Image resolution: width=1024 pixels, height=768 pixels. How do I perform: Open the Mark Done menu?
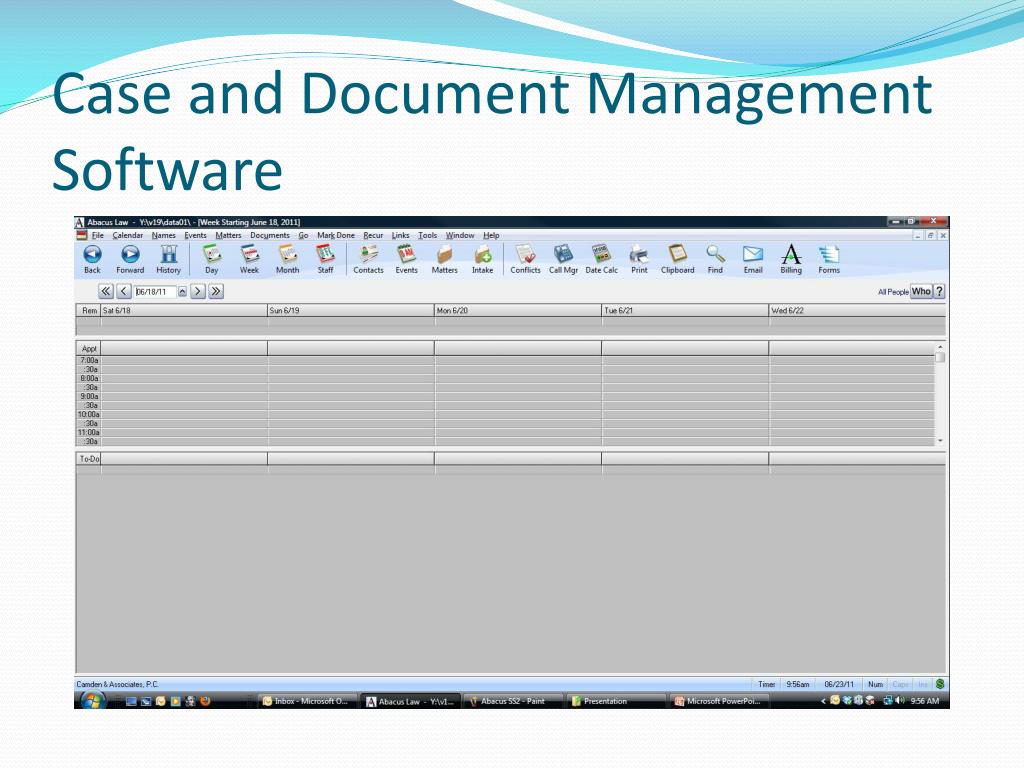click(x=336, y=235)
